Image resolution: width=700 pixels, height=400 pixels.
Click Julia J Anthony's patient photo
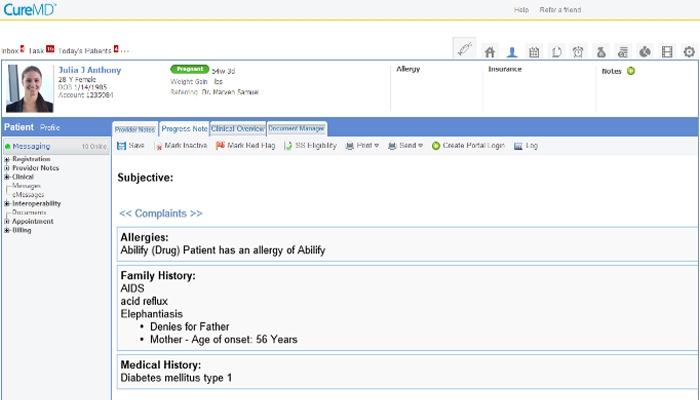(29, 89)
